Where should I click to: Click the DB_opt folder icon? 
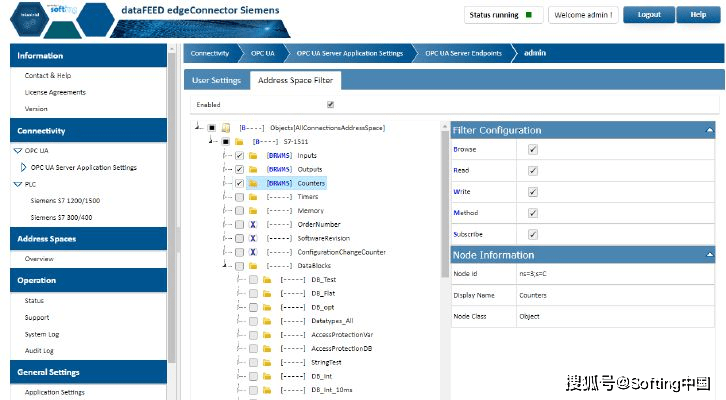coord(267,307)
